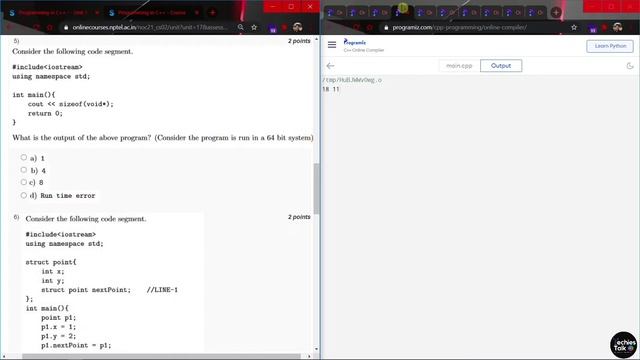This screenshot has height=360, width=640.
Task: Click the 'p1.nextPoint = p1;' code line
Action: (76, 345)
